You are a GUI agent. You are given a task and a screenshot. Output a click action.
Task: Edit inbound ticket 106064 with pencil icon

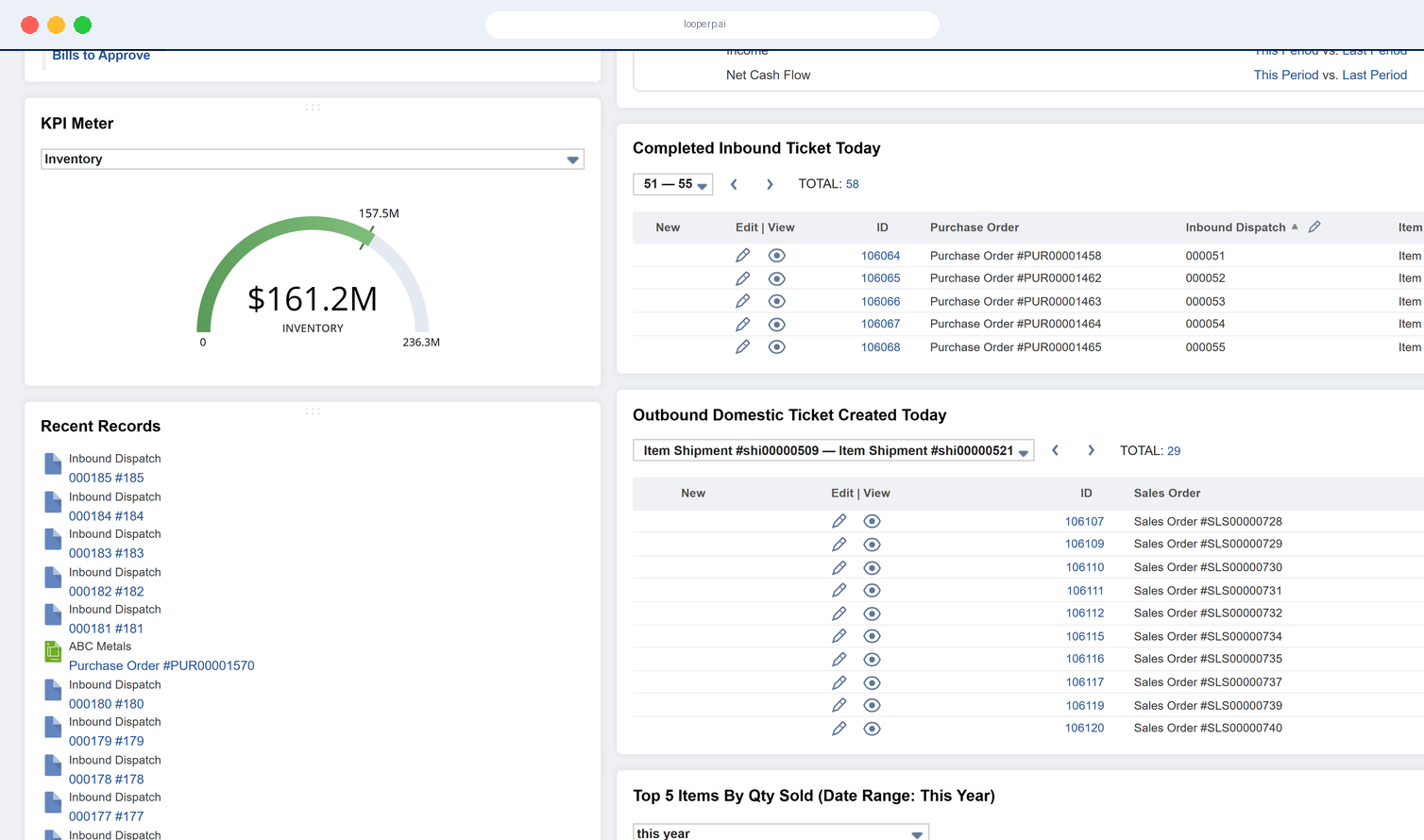click(x=743, y=256)
